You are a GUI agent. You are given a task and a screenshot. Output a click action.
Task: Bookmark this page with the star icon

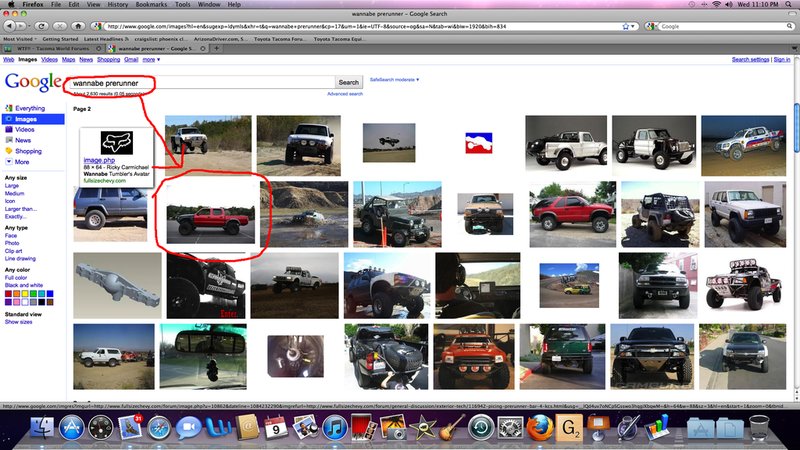click(x=626, y=27)
